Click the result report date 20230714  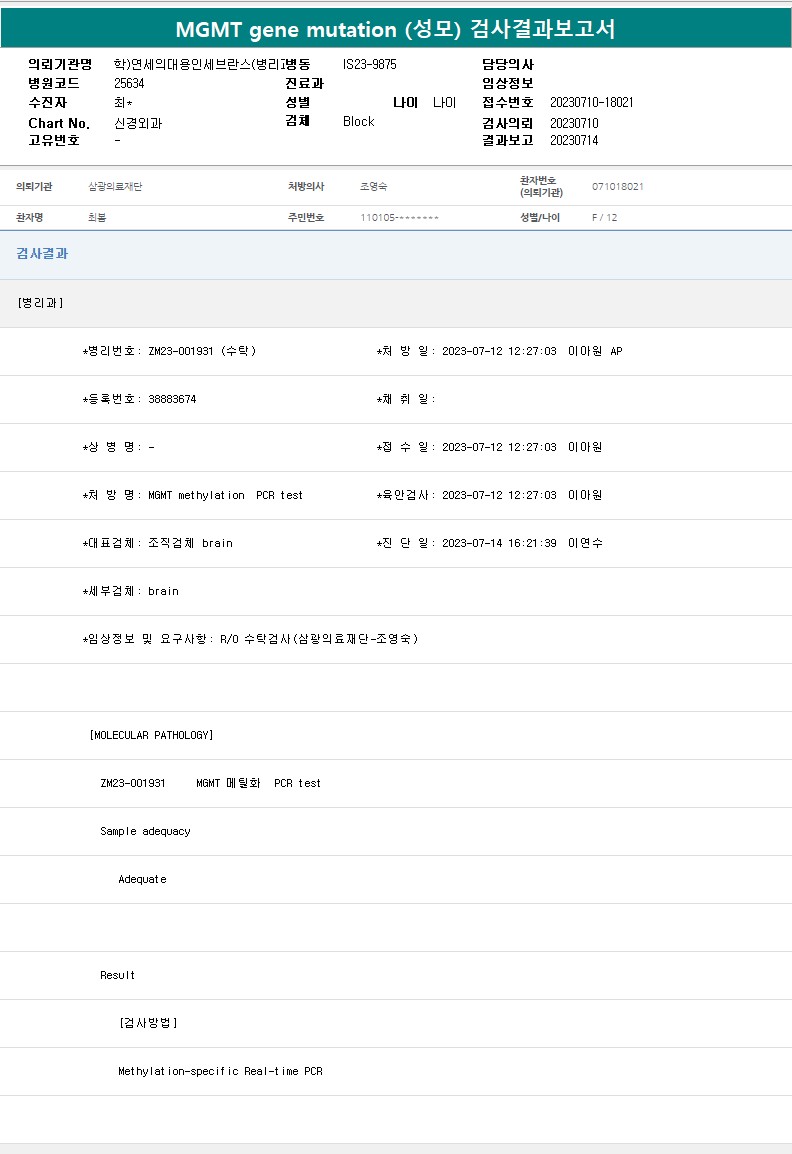(574, 140)
